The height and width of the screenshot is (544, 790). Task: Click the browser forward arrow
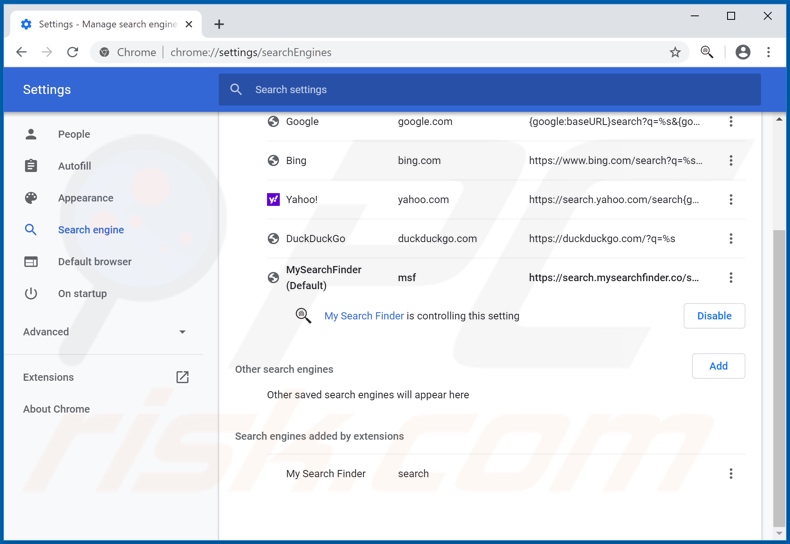47,52
